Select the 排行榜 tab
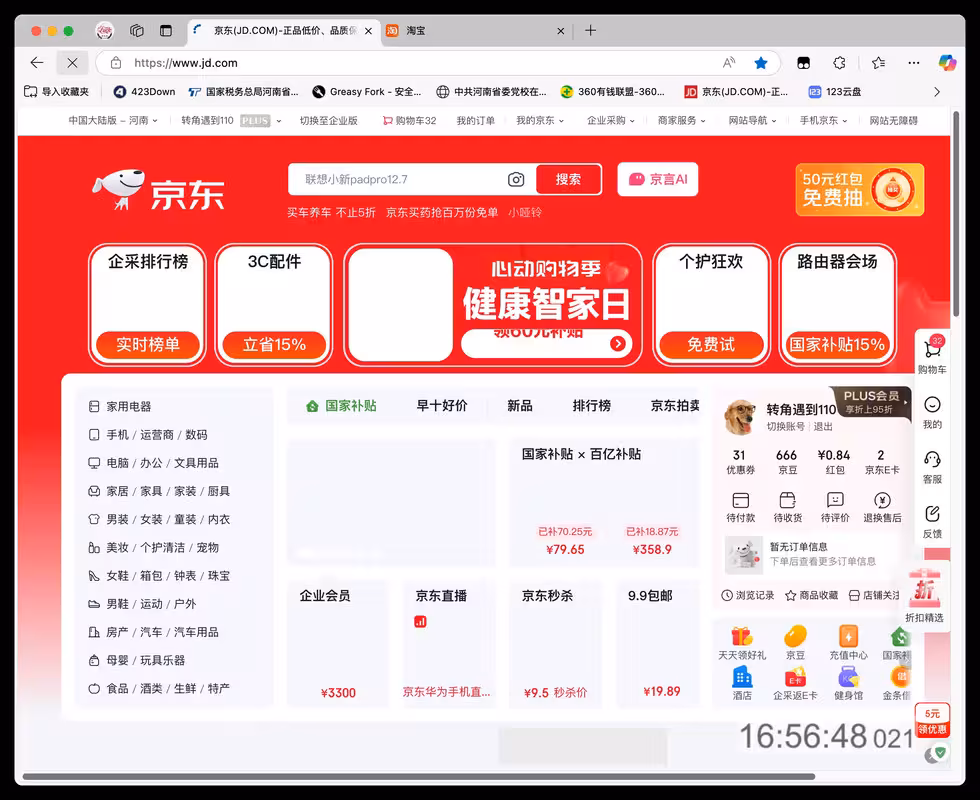Viewport: 980px width, 800px height. point(592,406)
